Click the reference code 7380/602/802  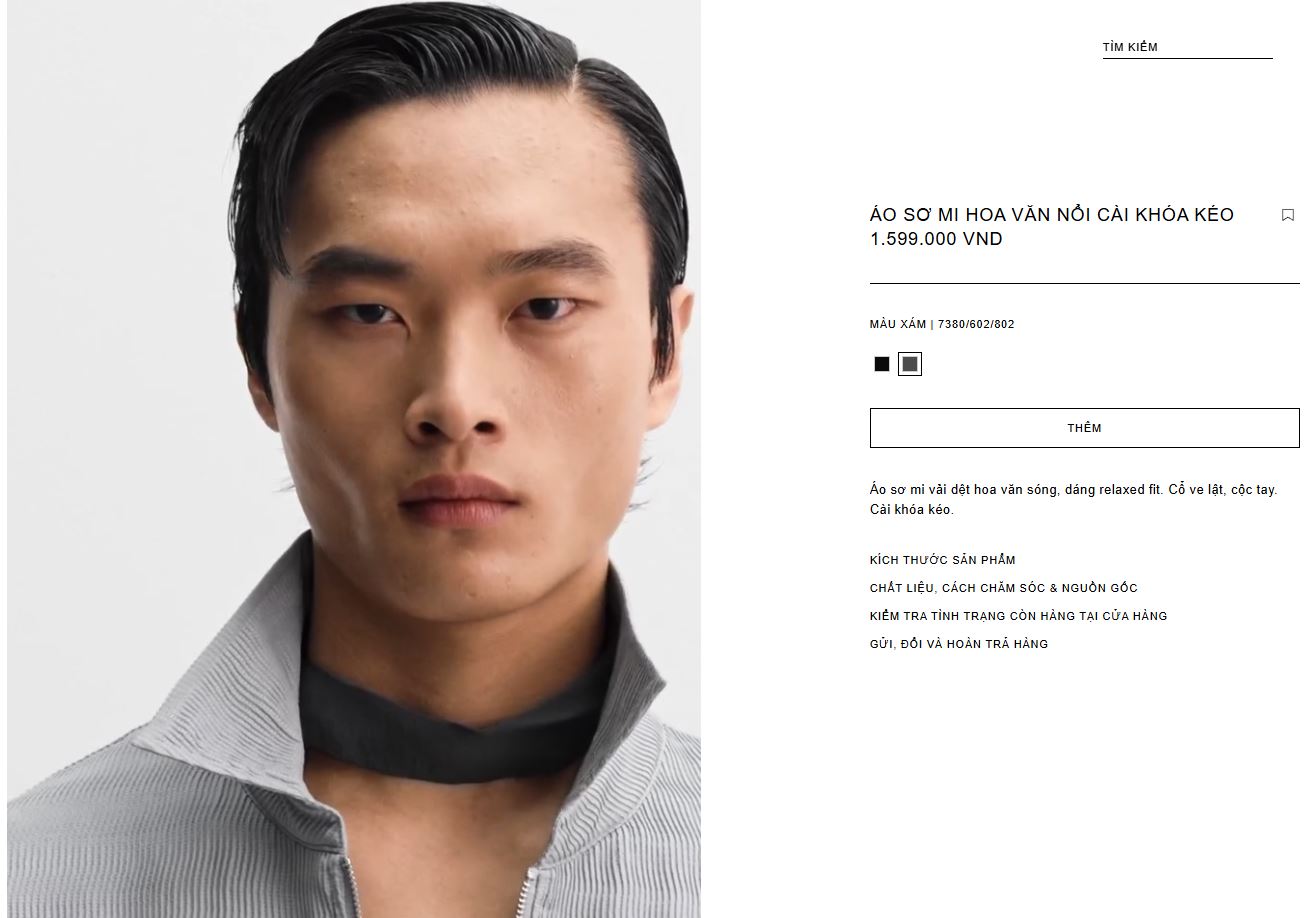[976, 324]
